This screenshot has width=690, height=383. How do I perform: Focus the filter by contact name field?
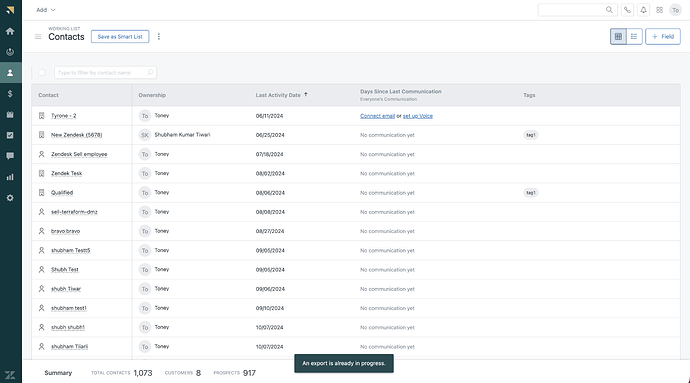pos(105,72)
